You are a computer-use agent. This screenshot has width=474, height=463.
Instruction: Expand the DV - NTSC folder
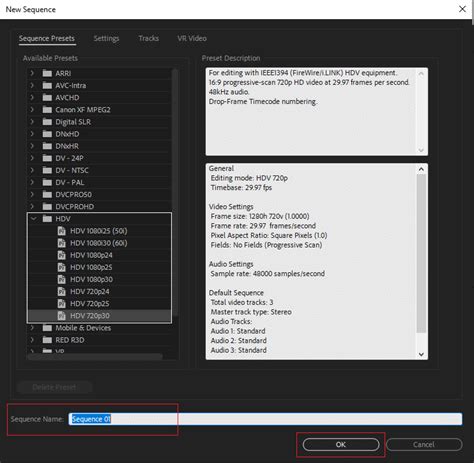point(32,170)
